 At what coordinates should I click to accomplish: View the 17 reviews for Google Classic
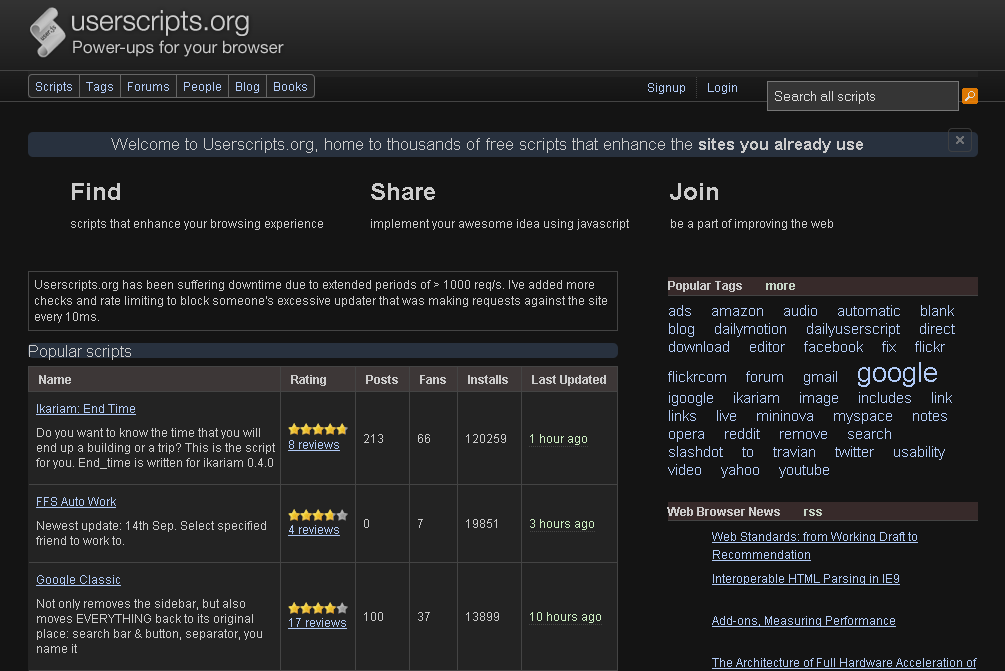(317, 623)
